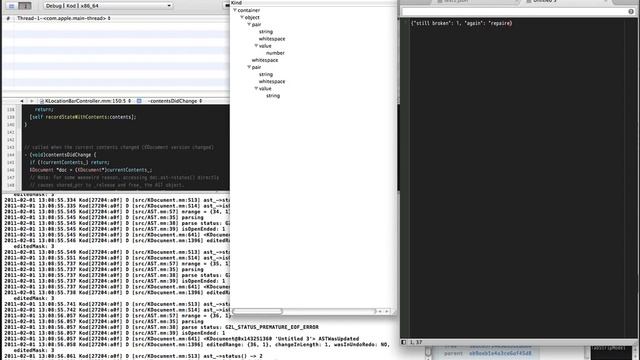Image resolution: width=640 pixels, height=360 pixels.
Task: Click the parent address link in bottom panel
Action: tap(500, 353)
